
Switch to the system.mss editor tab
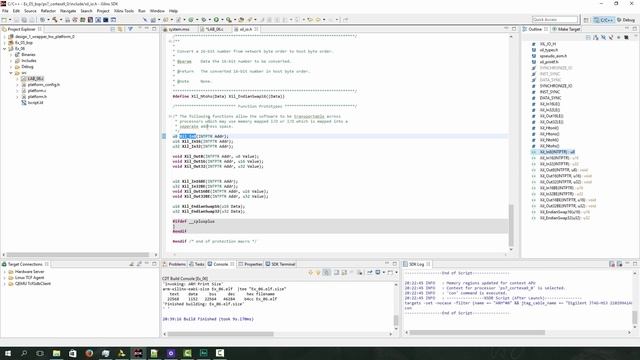point(179,29)
